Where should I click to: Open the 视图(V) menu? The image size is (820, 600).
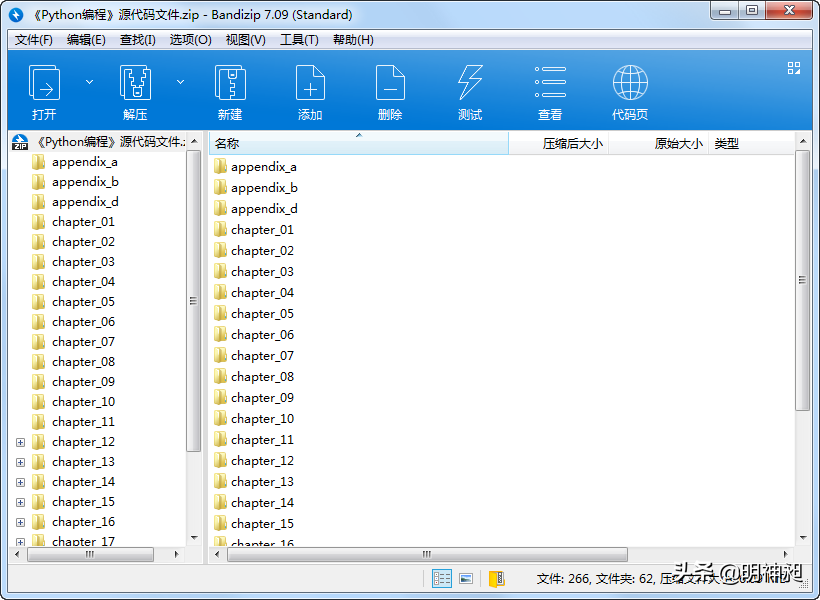(246, 40)
